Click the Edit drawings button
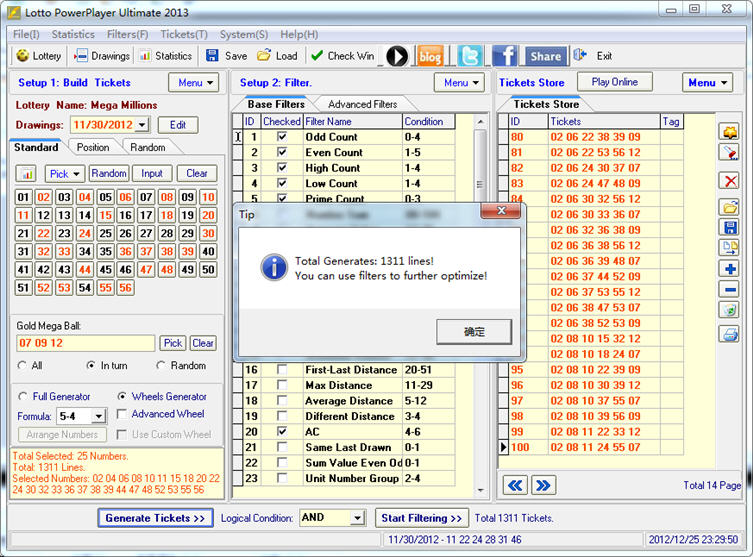 pyautogui.click(x=178, y=125)
